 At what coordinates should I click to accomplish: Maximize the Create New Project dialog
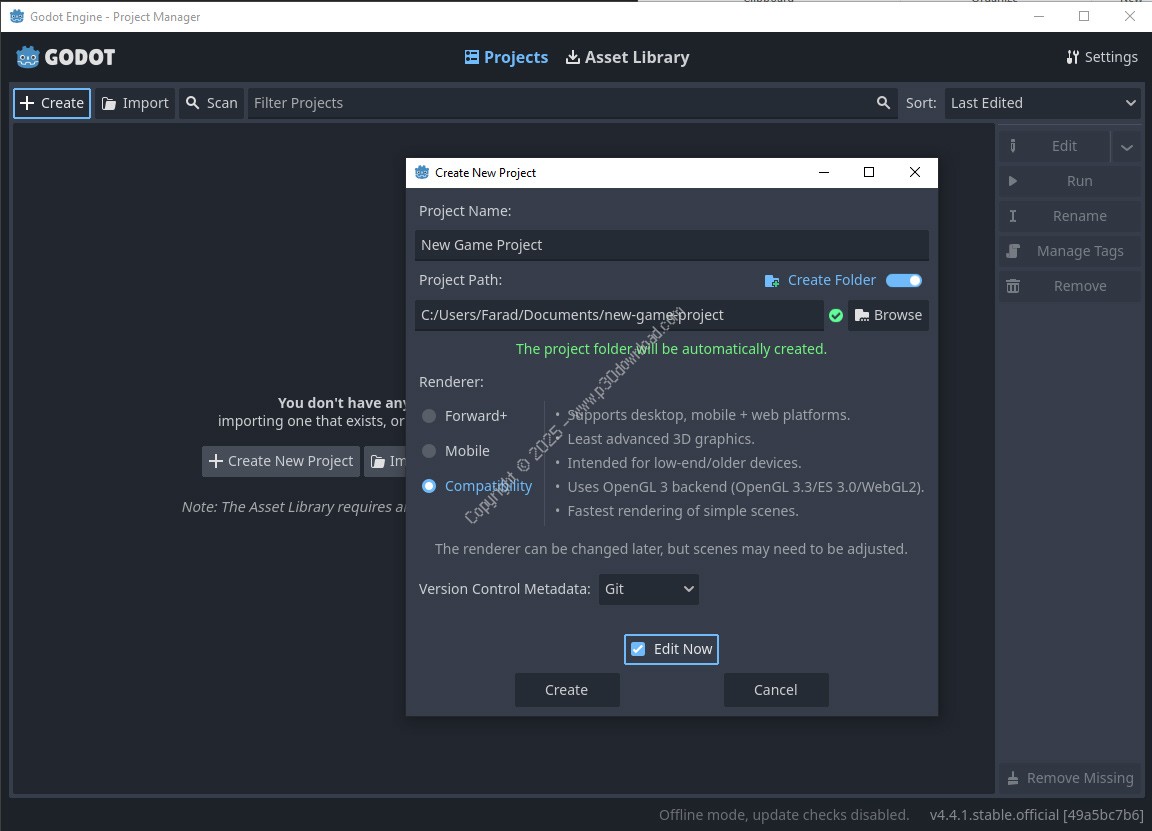click(x=869, y=172)
